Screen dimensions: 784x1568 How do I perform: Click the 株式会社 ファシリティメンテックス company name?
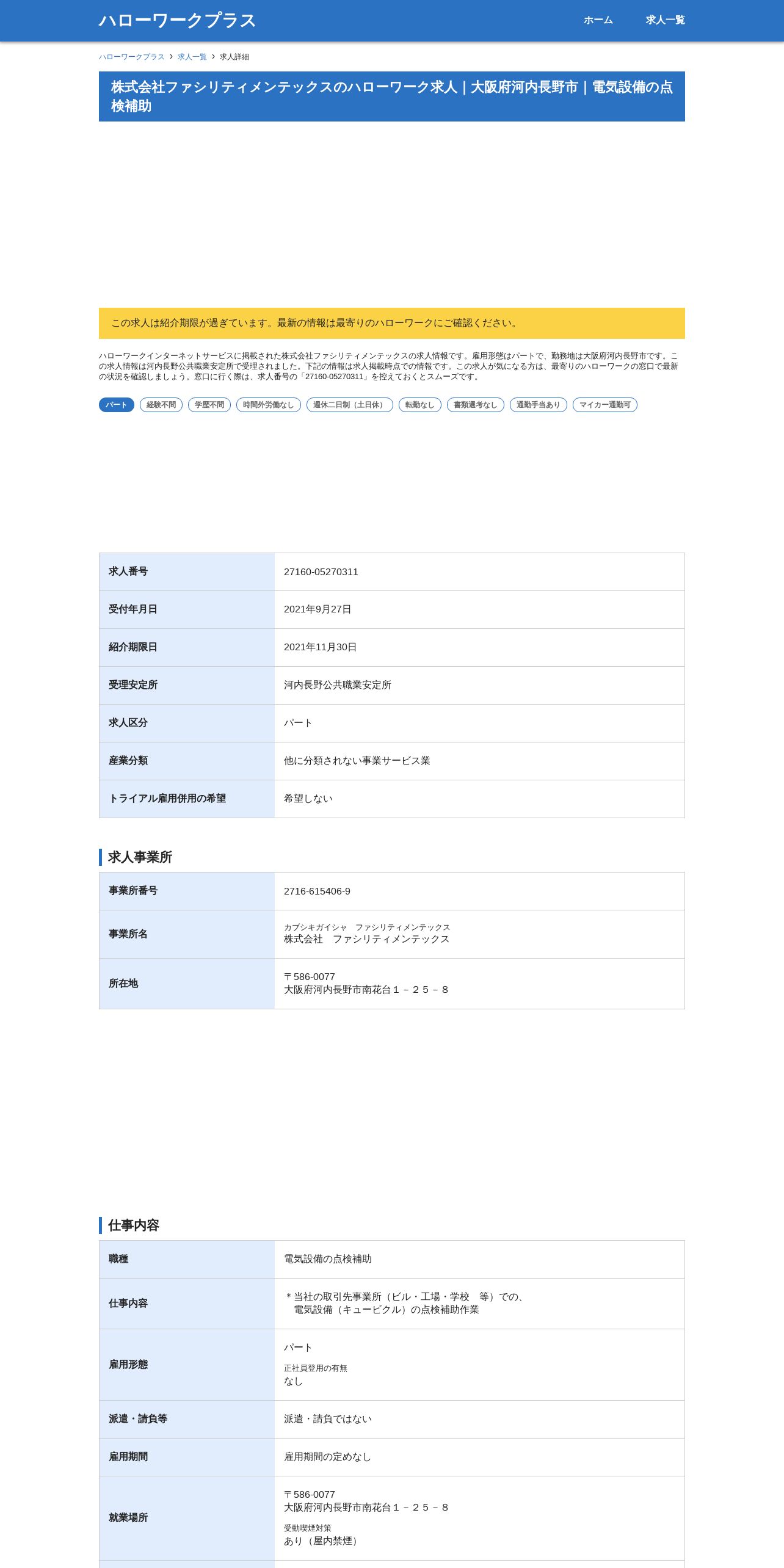click(x=367, y=939)
